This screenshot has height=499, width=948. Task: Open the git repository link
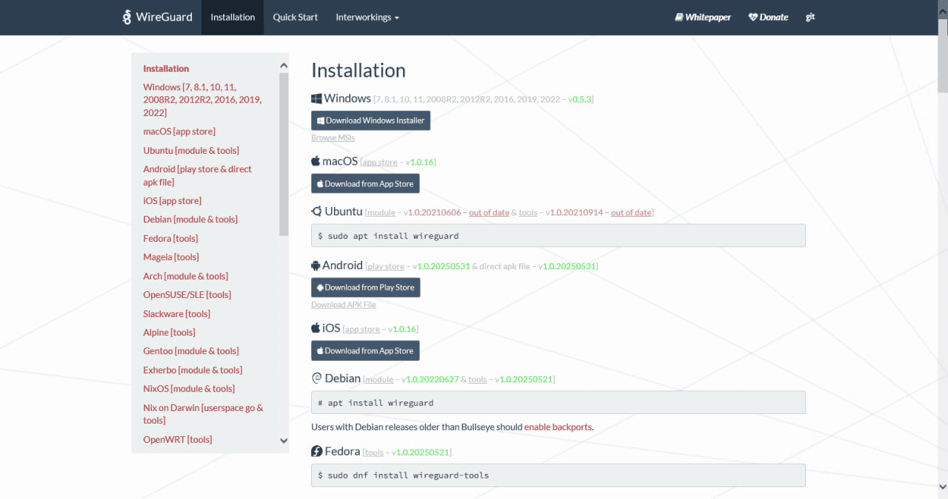coord(810,17)
